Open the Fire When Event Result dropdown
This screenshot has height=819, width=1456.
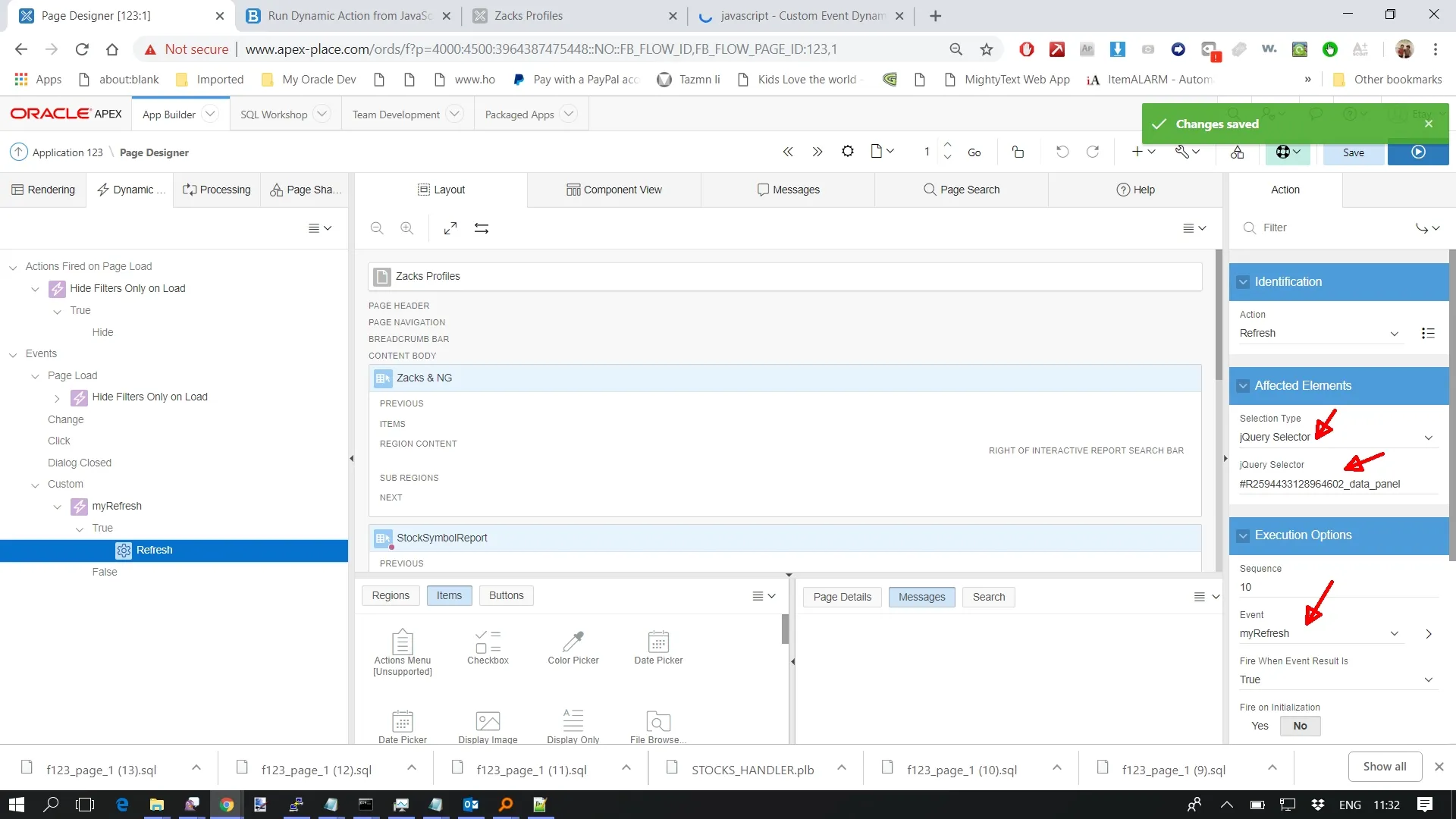click(1336, 679)
